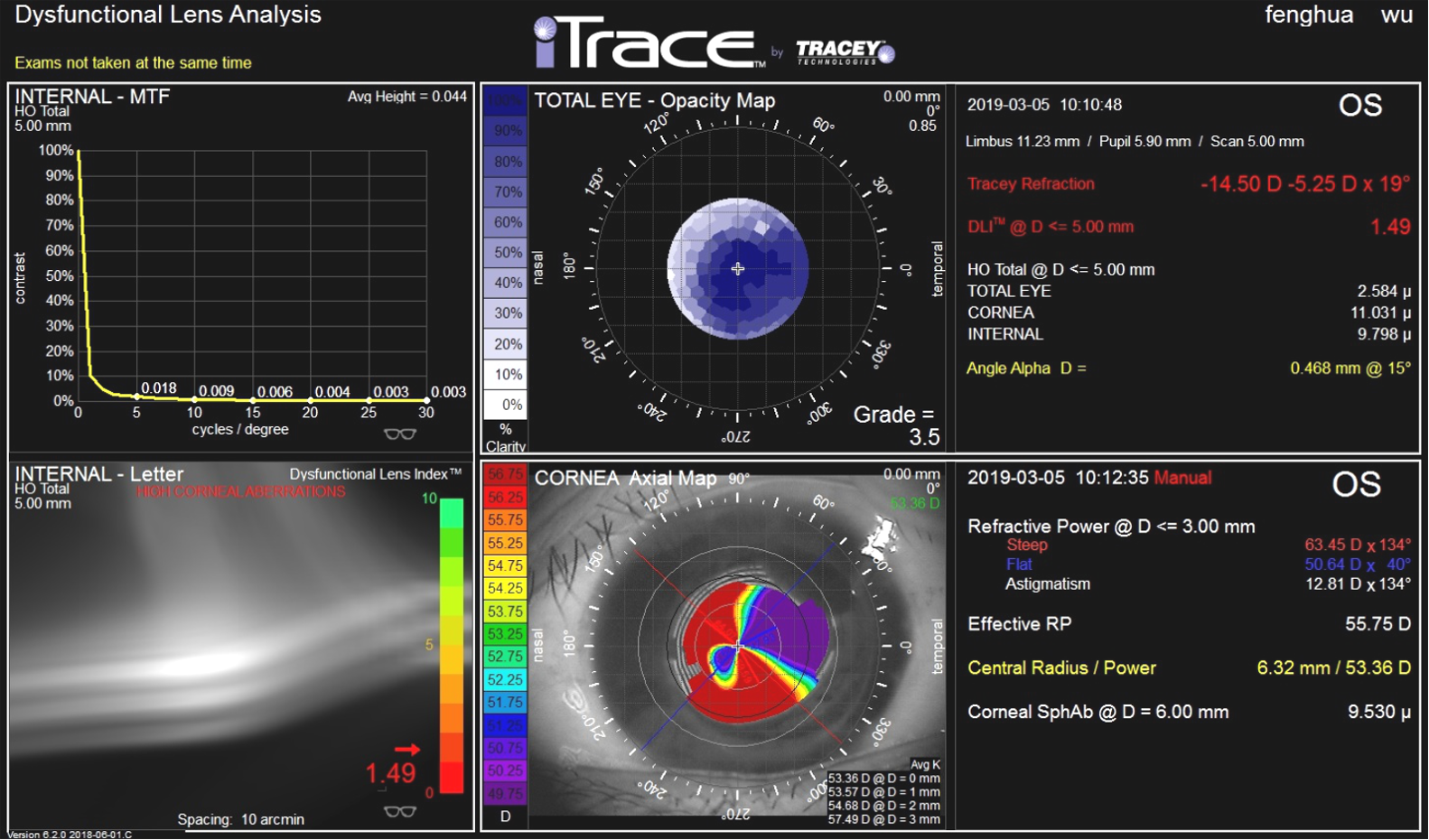Click the Dysfunctional Lens Index color bar

(x=452, y=646)
